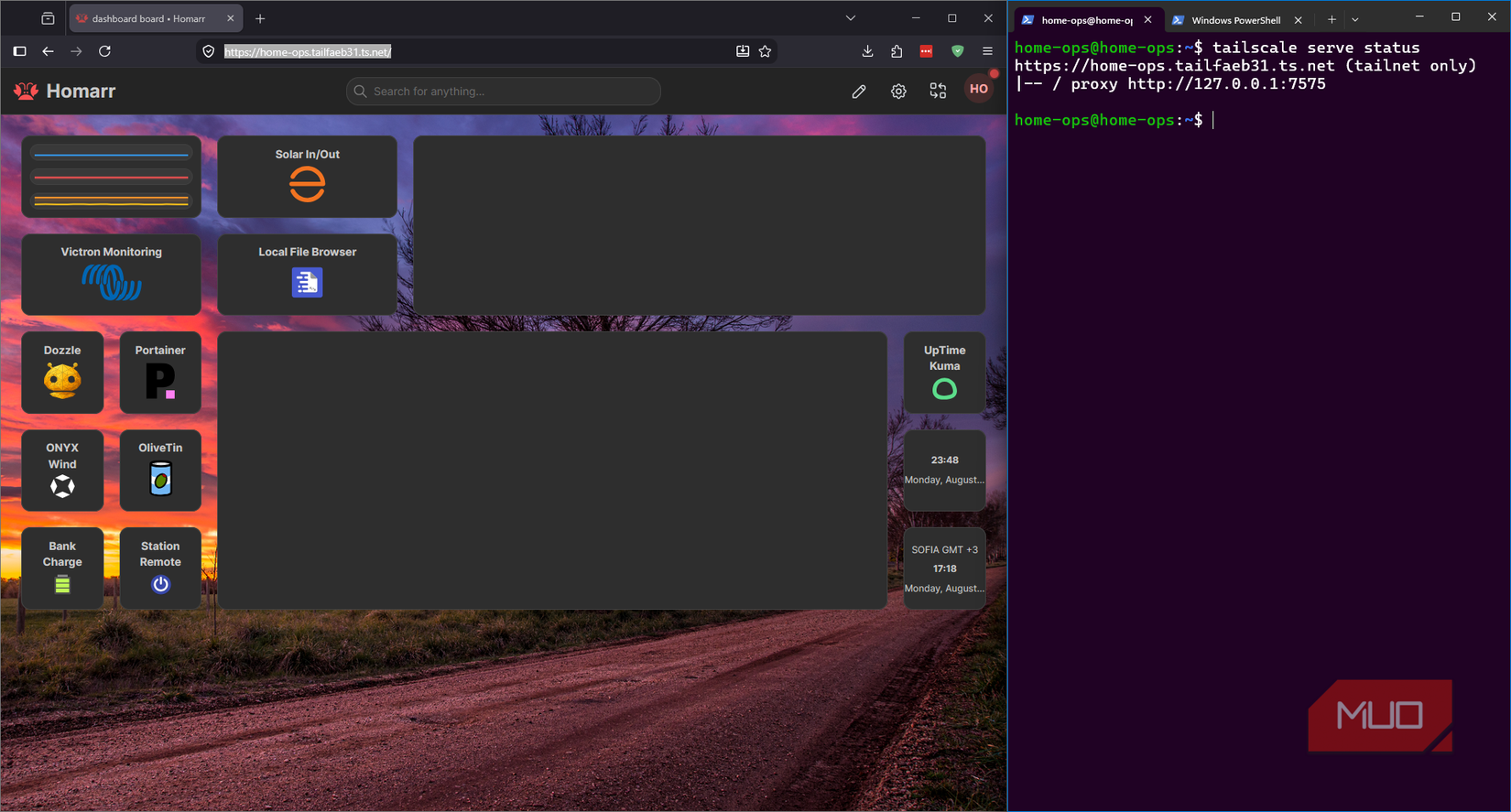1511x812 pixels.
Task: Click the green shield extension icon
Action: tap(958, 51)
